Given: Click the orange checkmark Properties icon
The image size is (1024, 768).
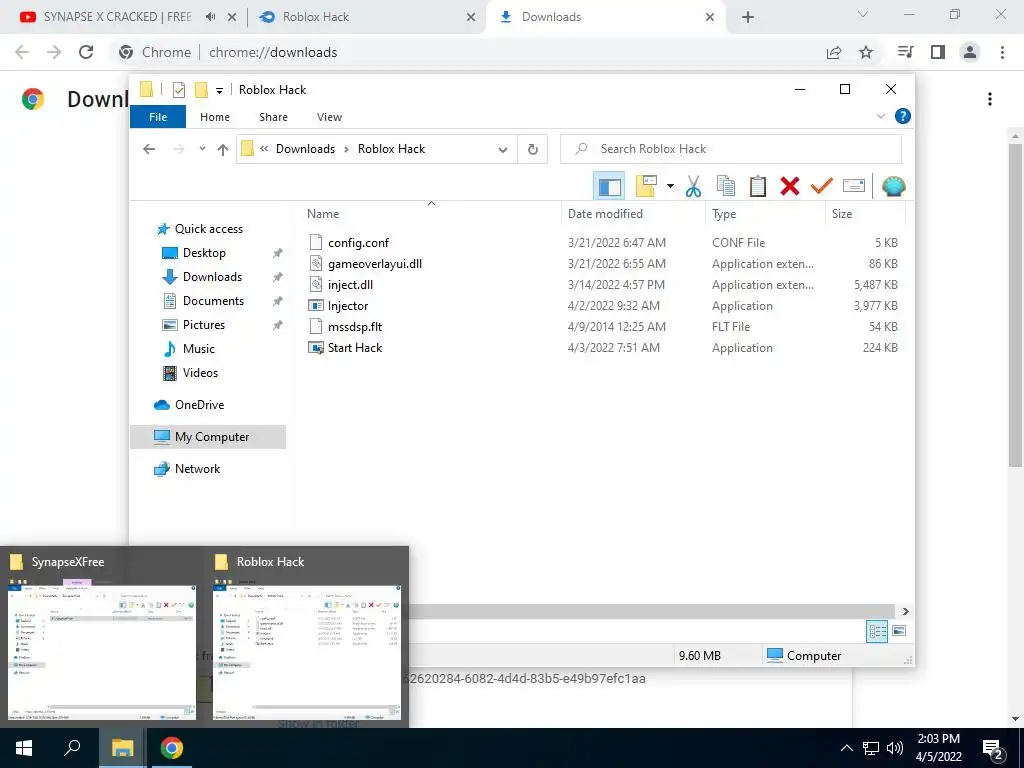Looking at the screenshot, I should pyautogui.click(x=822, y=186).
